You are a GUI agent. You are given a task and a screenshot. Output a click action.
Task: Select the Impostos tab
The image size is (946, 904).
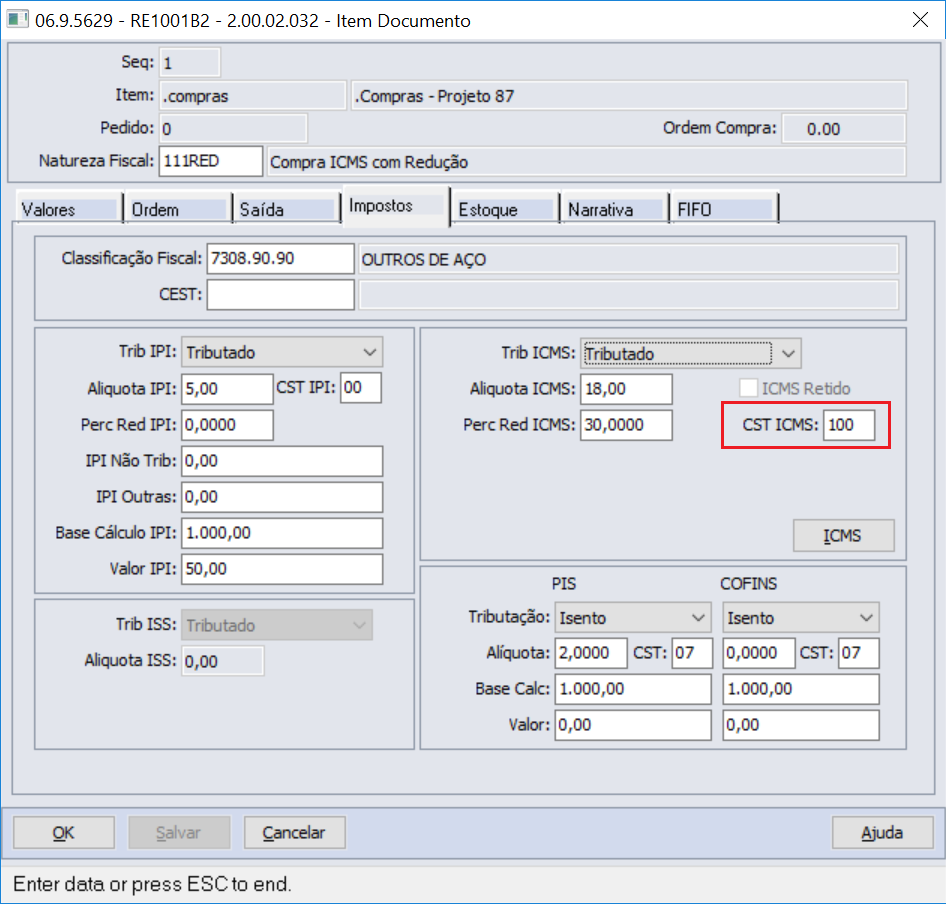pyautogui.click(x=396, y=206)
